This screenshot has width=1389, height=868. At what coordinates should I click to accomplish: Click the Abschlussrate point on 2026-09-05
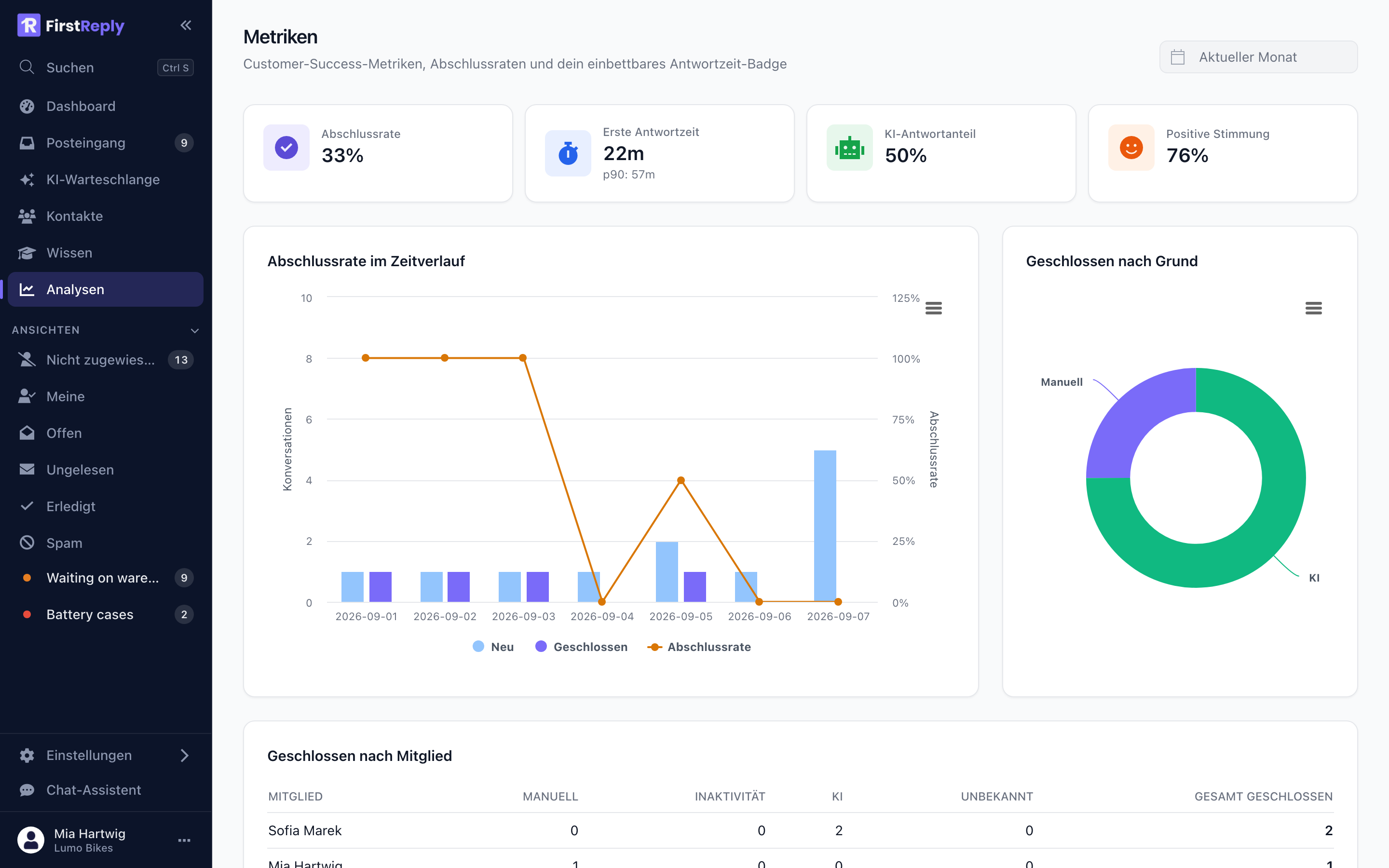click(681, 480)
